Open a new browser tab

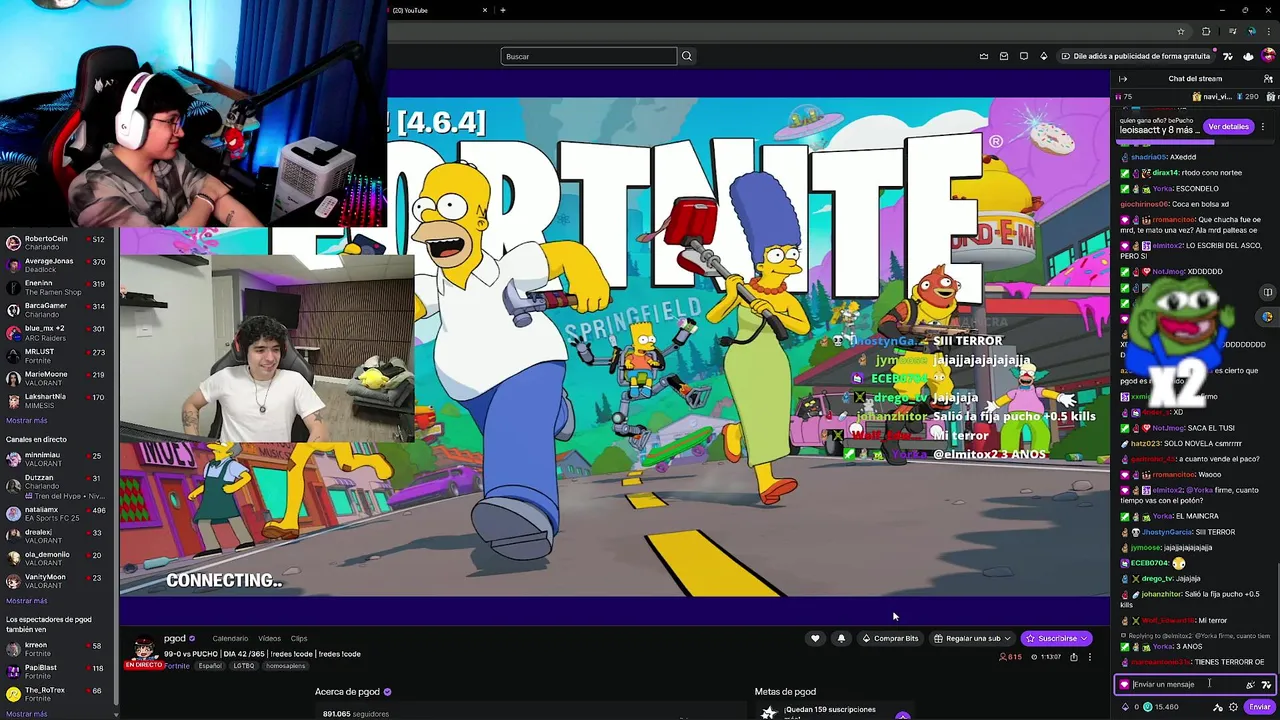point(503,10)
